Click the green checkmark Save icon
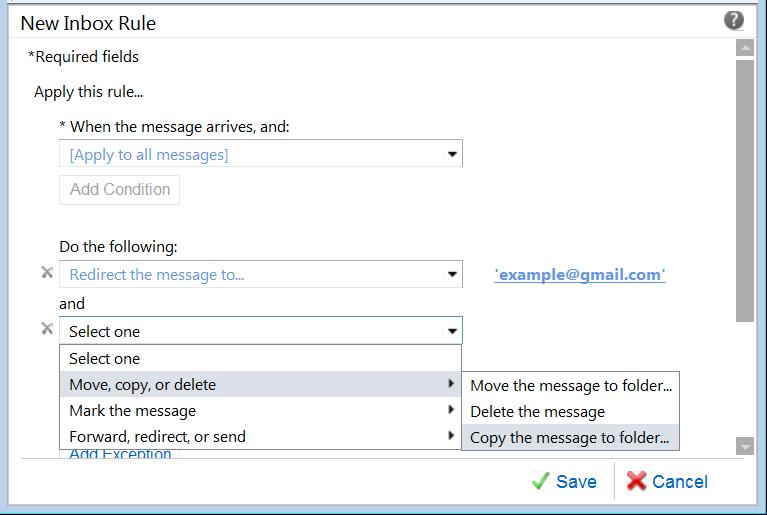Viewport: 767px width, 515px height. [541, 482]
